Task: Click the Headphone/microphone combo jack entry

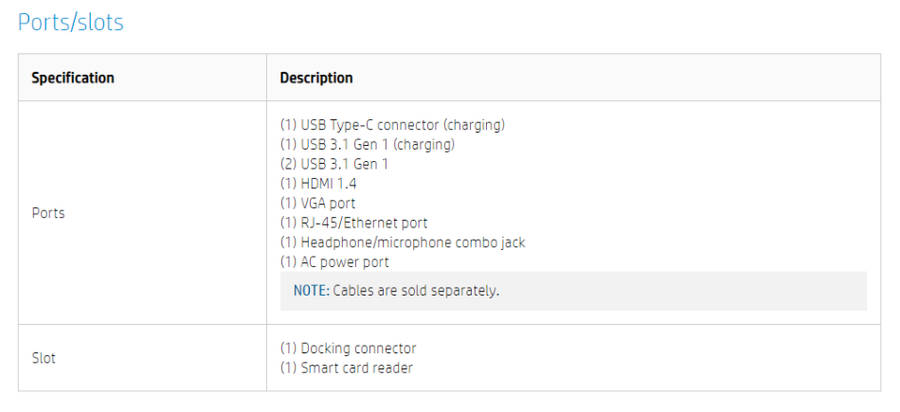Action: click(402, 243)
